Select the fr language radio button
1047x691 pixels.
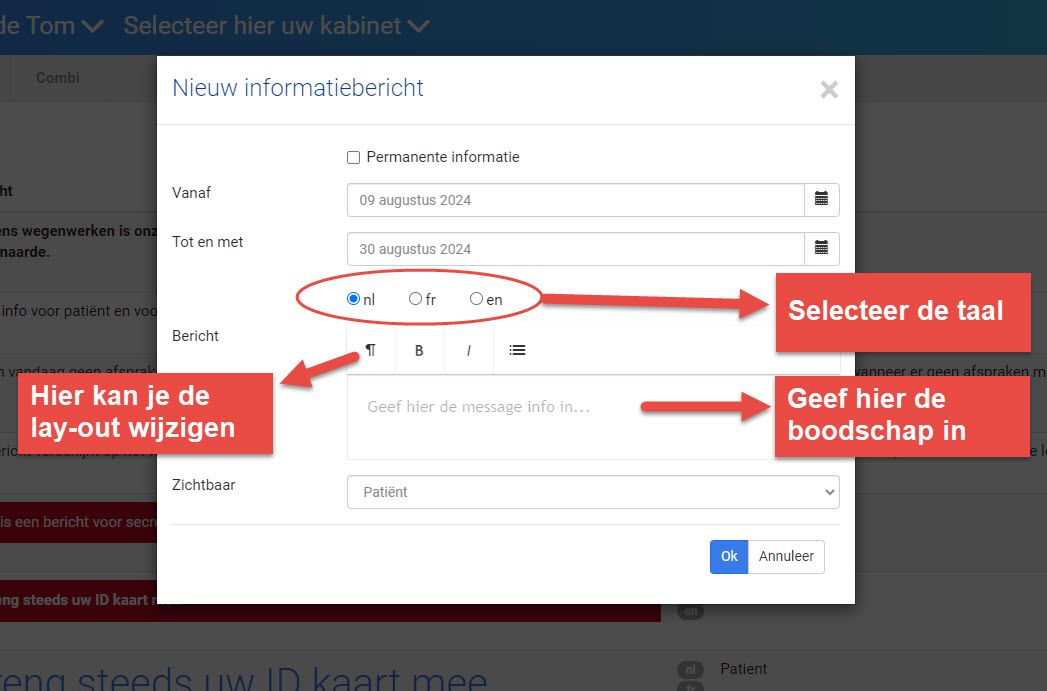pyautogui.click(x=415, y=299)
